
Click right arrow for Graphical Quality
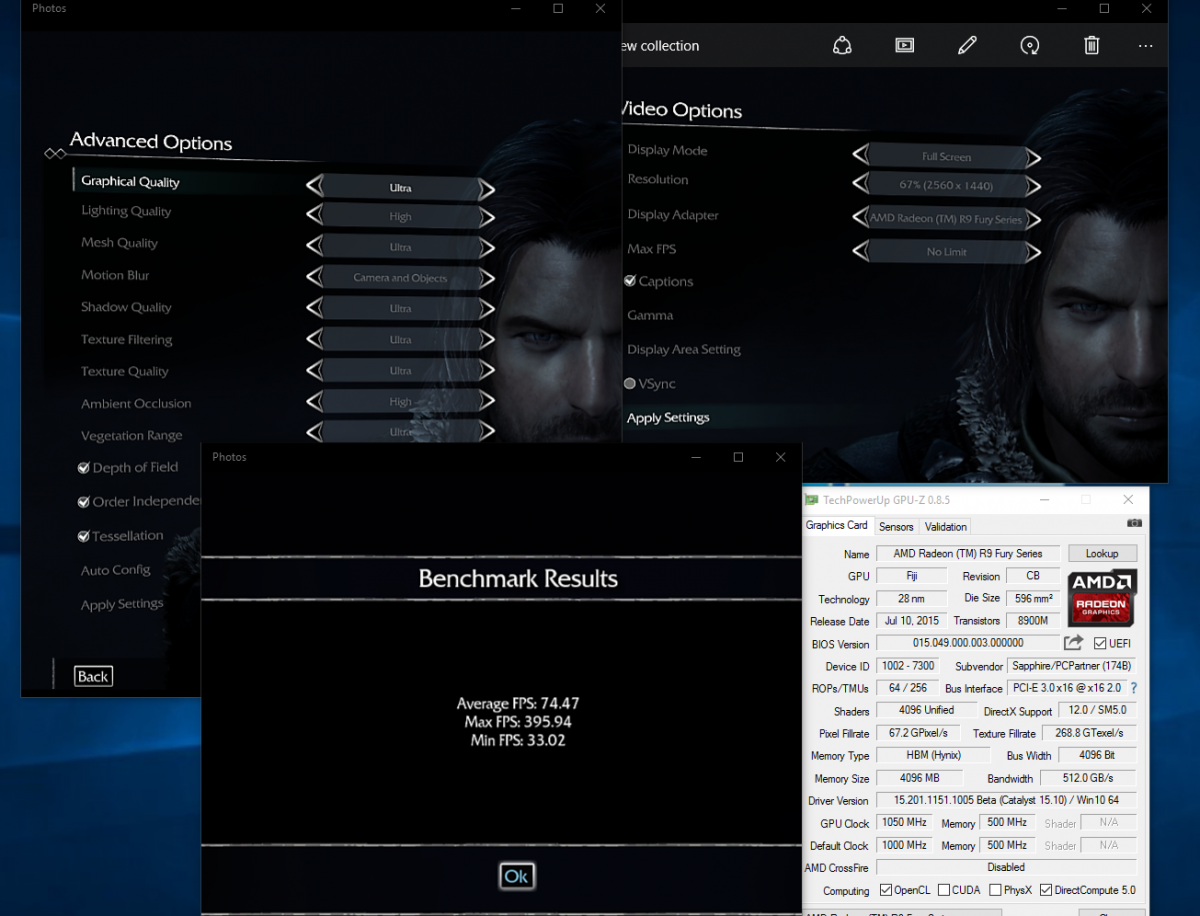[487, 189]
